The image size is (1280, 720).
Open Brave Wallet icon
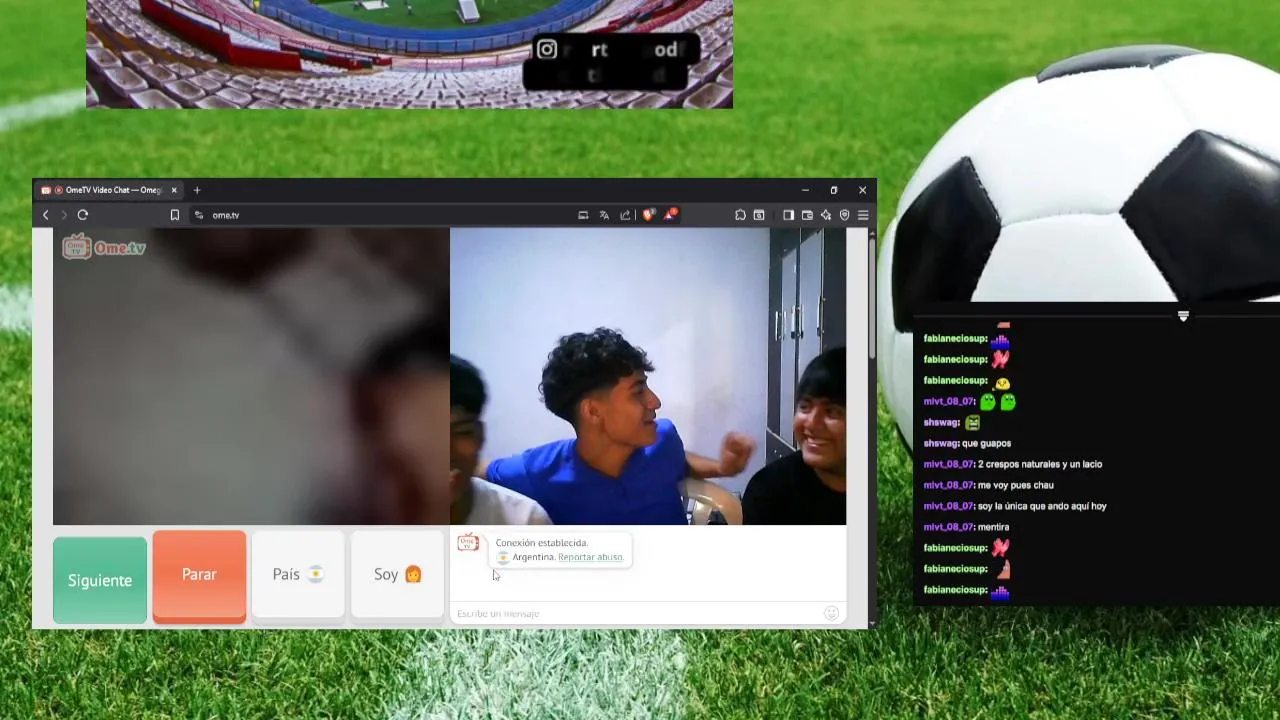[x=807, y=215]
